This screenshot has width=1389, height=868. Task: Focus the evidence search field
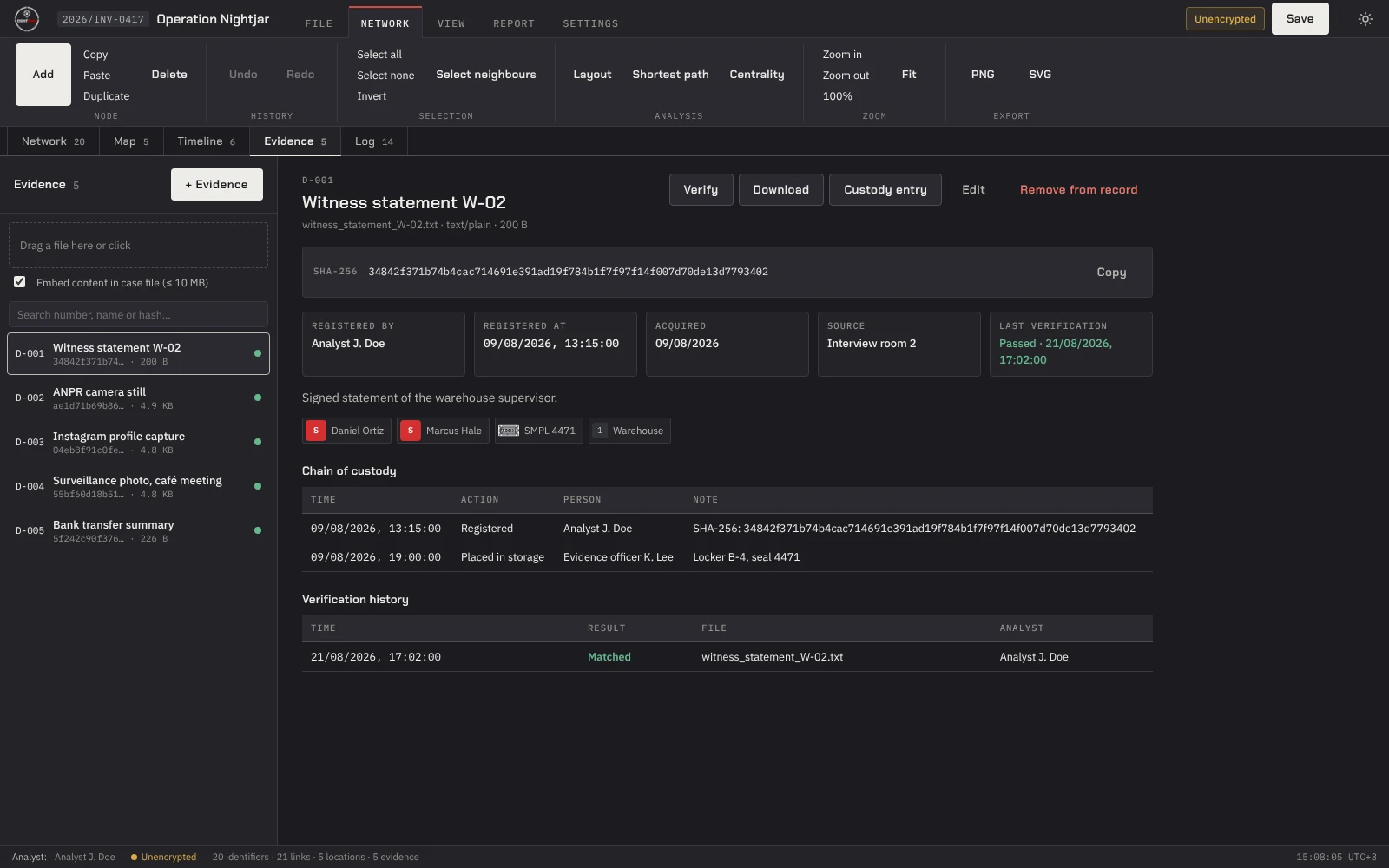click(138, 315)
